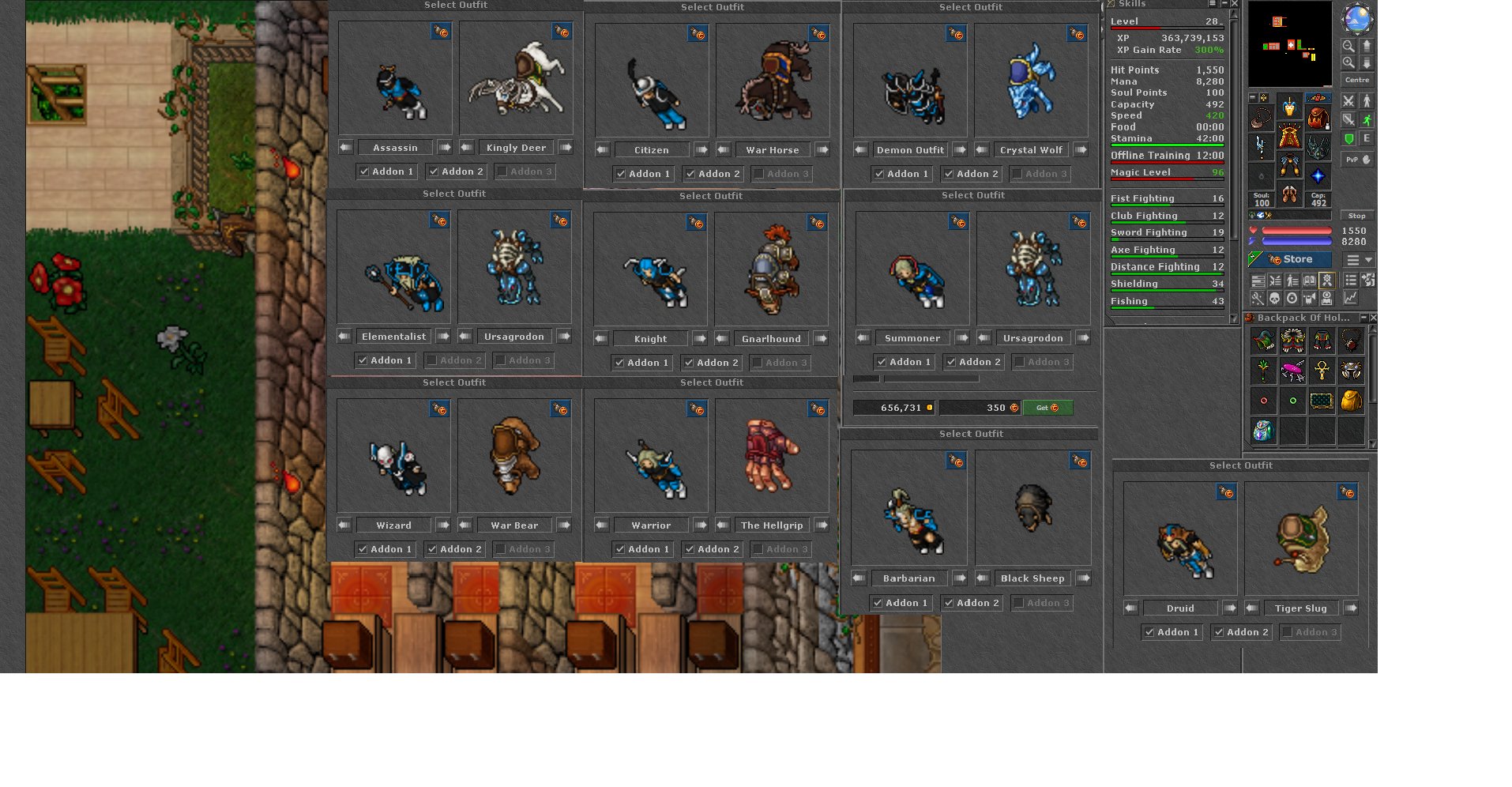Click the armor in the equipment body slot
This screenshot has width=1512, height=787.
pyautogui.click(x=1290, y=136)
